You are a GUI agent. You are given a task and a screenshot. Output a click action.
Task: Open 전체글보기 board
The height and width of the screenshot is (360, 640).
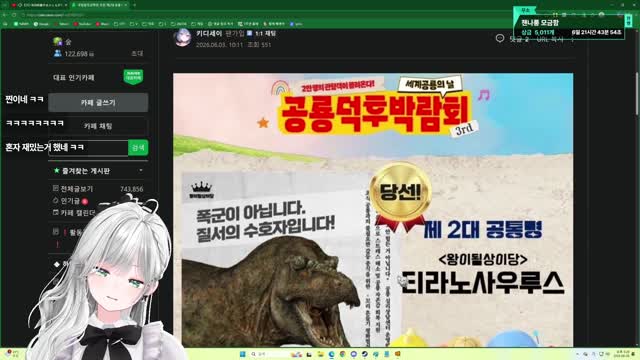(x=77, y=189)
